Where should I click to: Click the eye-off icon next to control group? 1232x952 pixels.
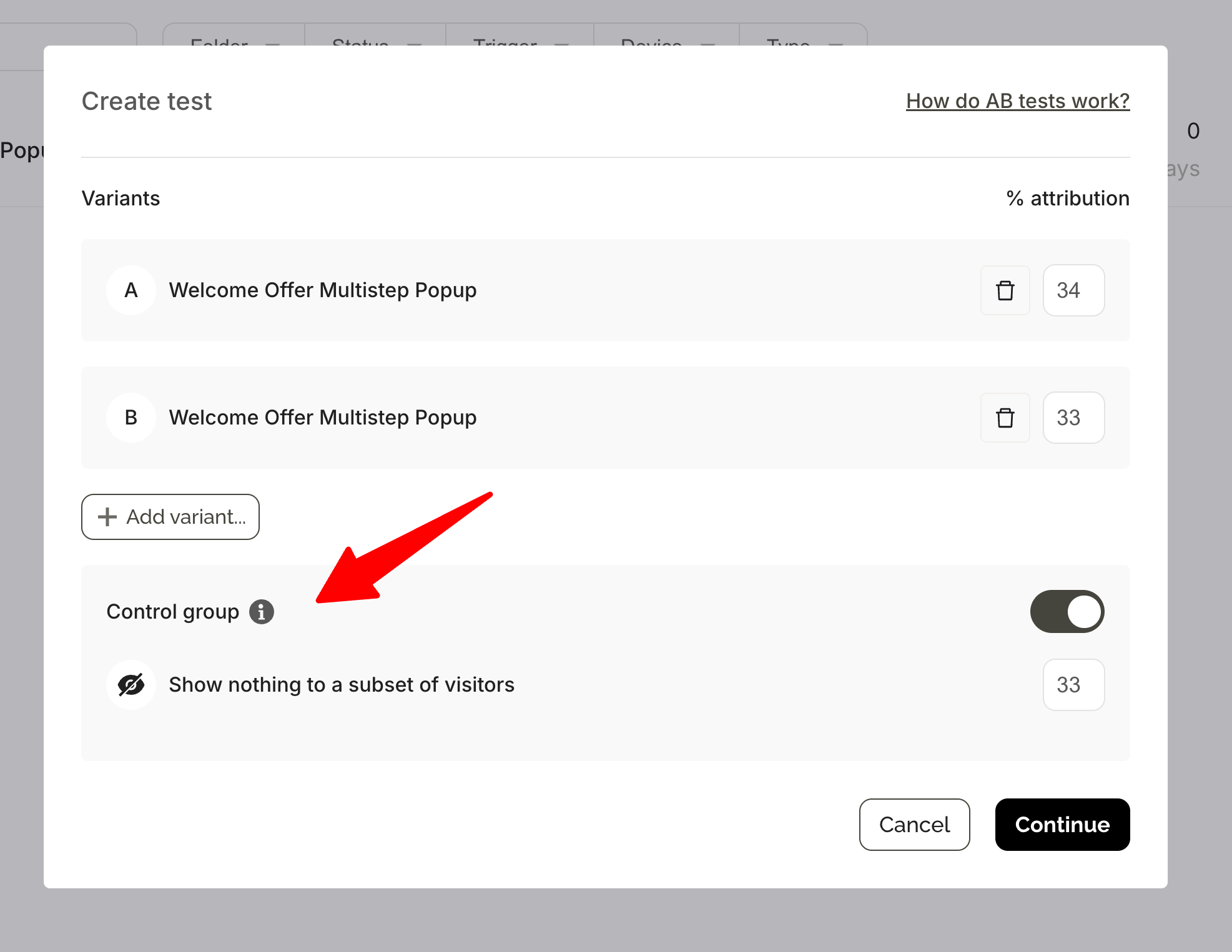[x=131, y=684]
